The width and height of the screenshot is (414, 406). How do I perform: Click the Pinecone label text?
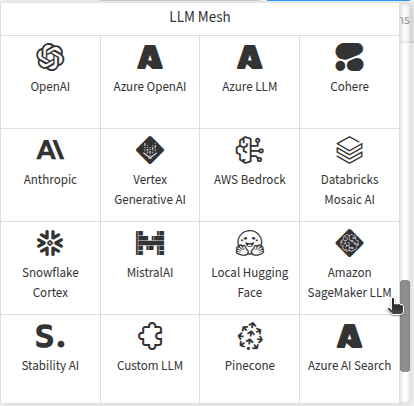click(x=250, y=366)
